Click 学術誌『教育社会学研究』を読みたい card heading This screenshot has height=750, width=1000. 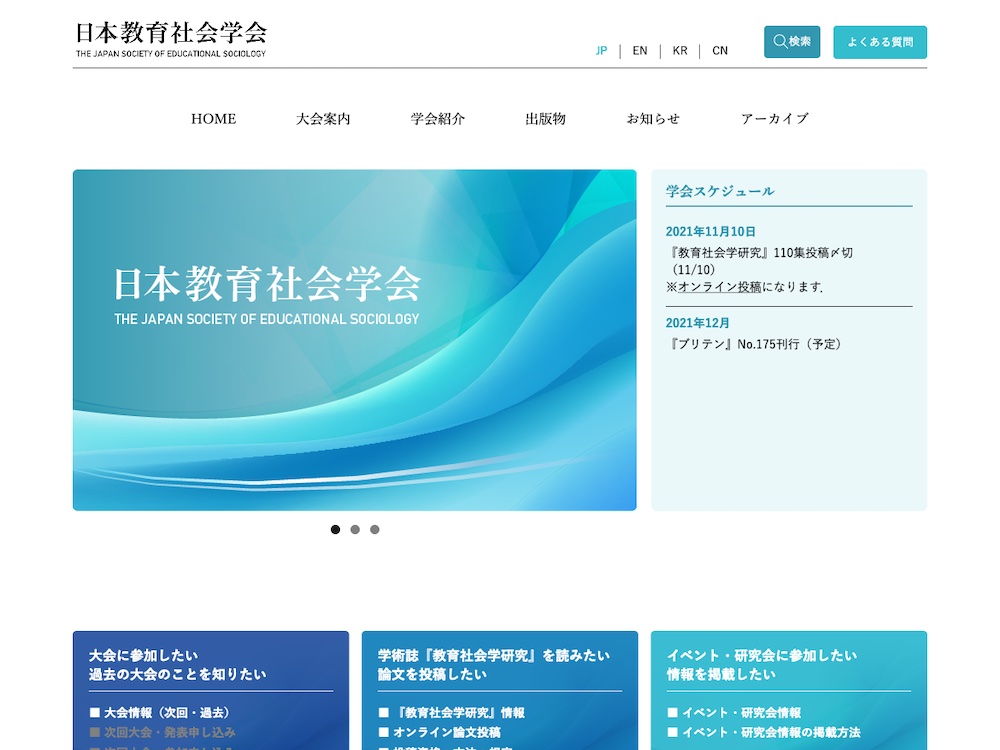[494, 655]
